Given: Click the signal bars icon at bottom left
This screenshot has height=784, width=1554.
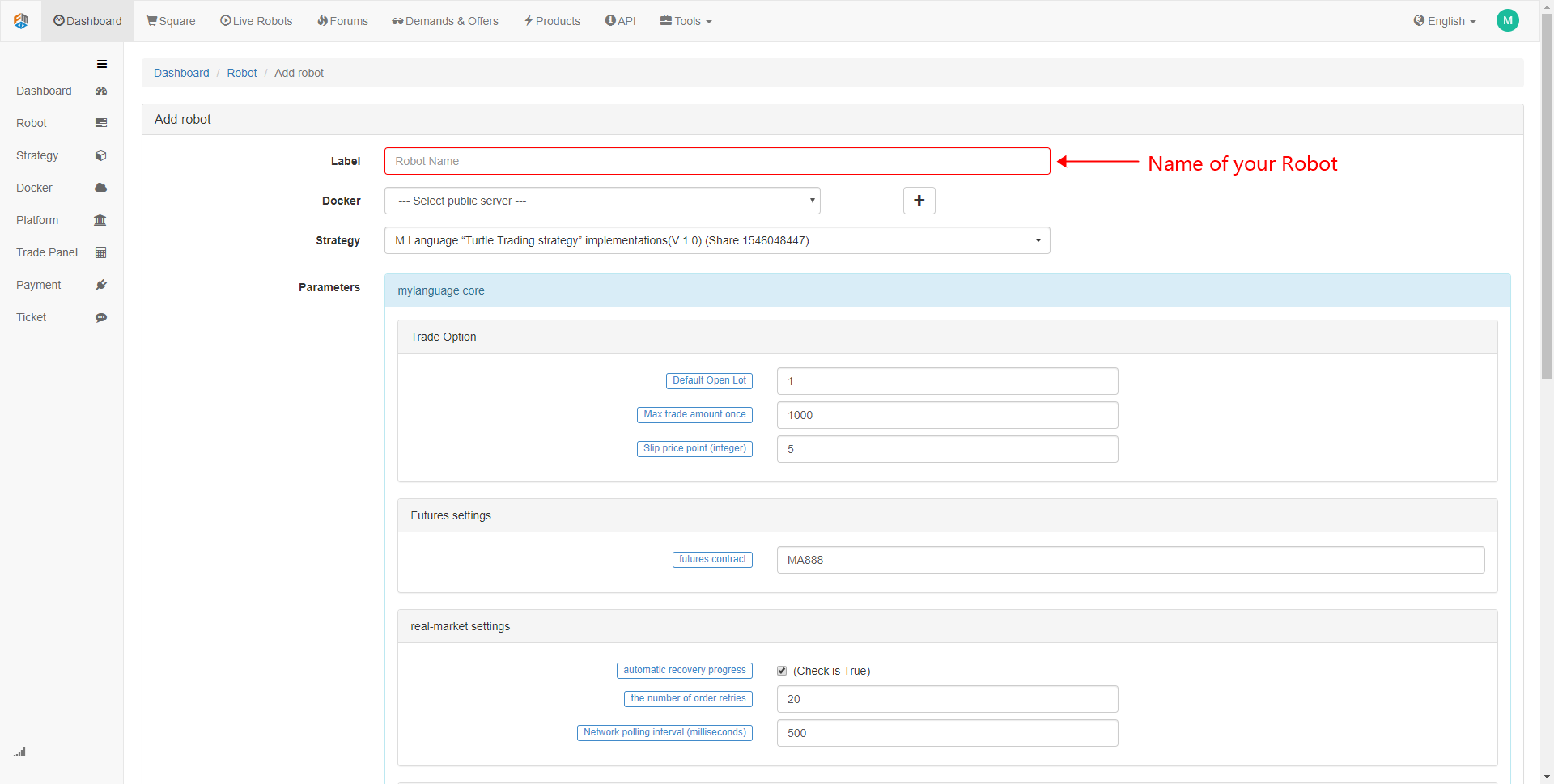Looking at the screenshot, I should pyautogui.click(x=19, y=752).
